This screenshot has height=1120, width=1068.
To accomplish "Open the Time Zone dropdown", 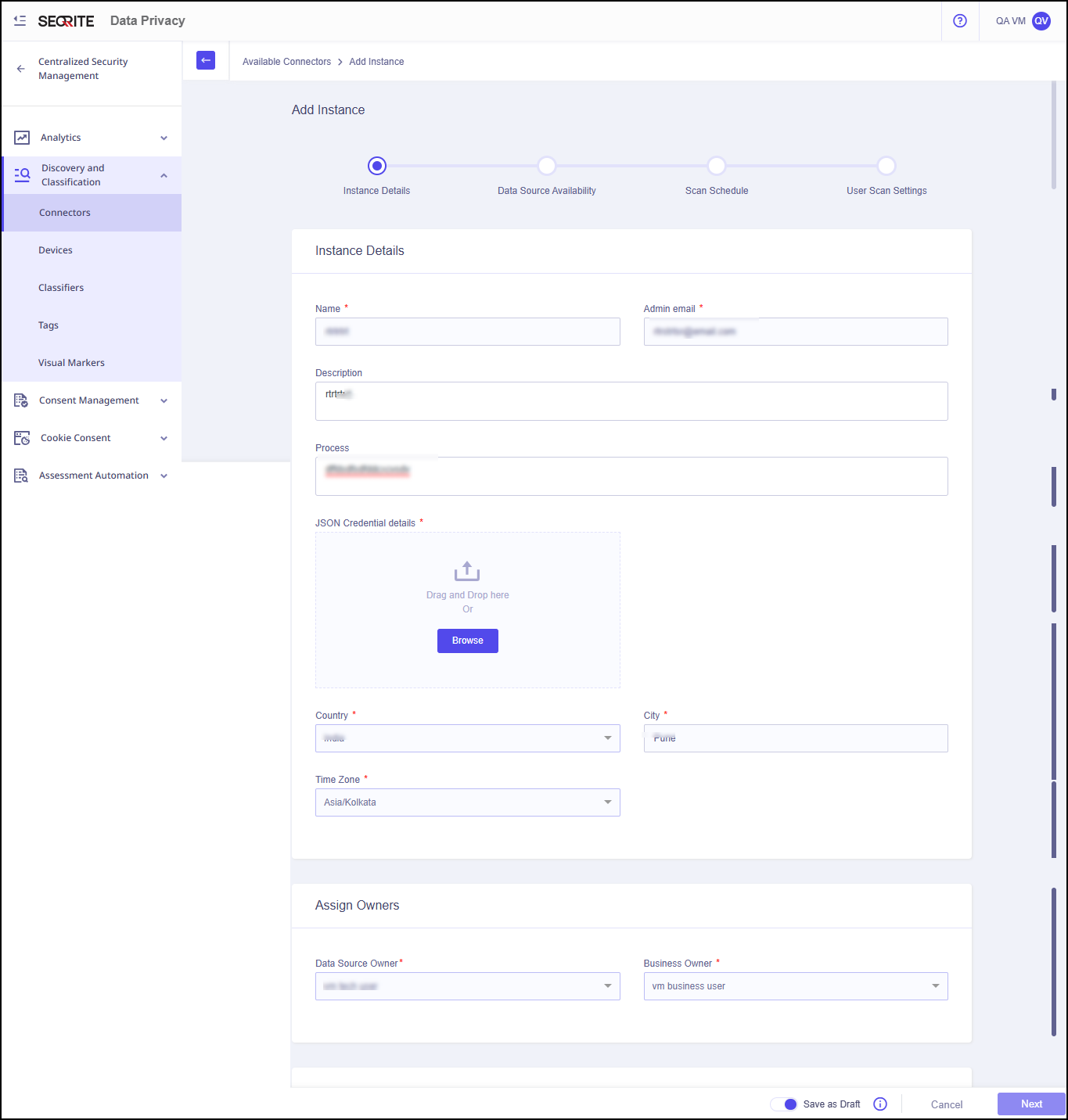I will coord(467,802).
